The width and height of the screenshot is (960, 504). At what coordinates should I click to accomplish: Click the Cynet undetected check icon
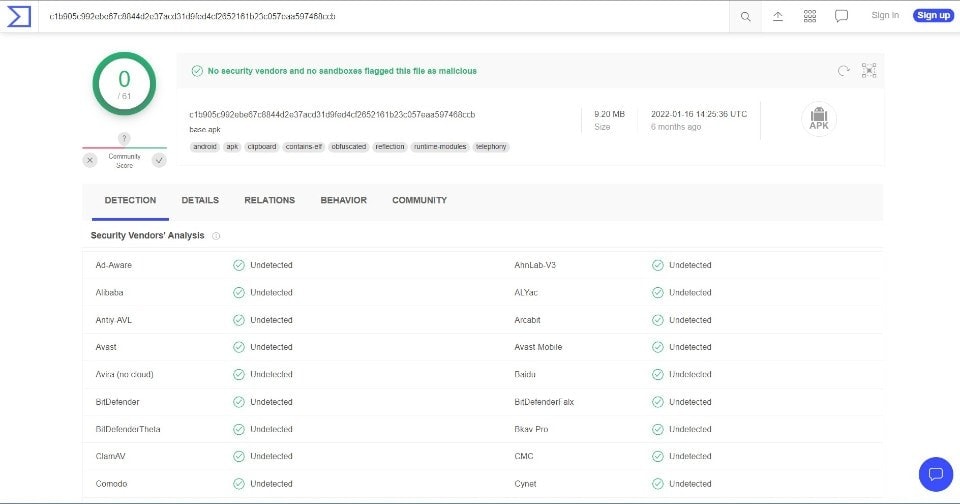(x=658, y=484)
